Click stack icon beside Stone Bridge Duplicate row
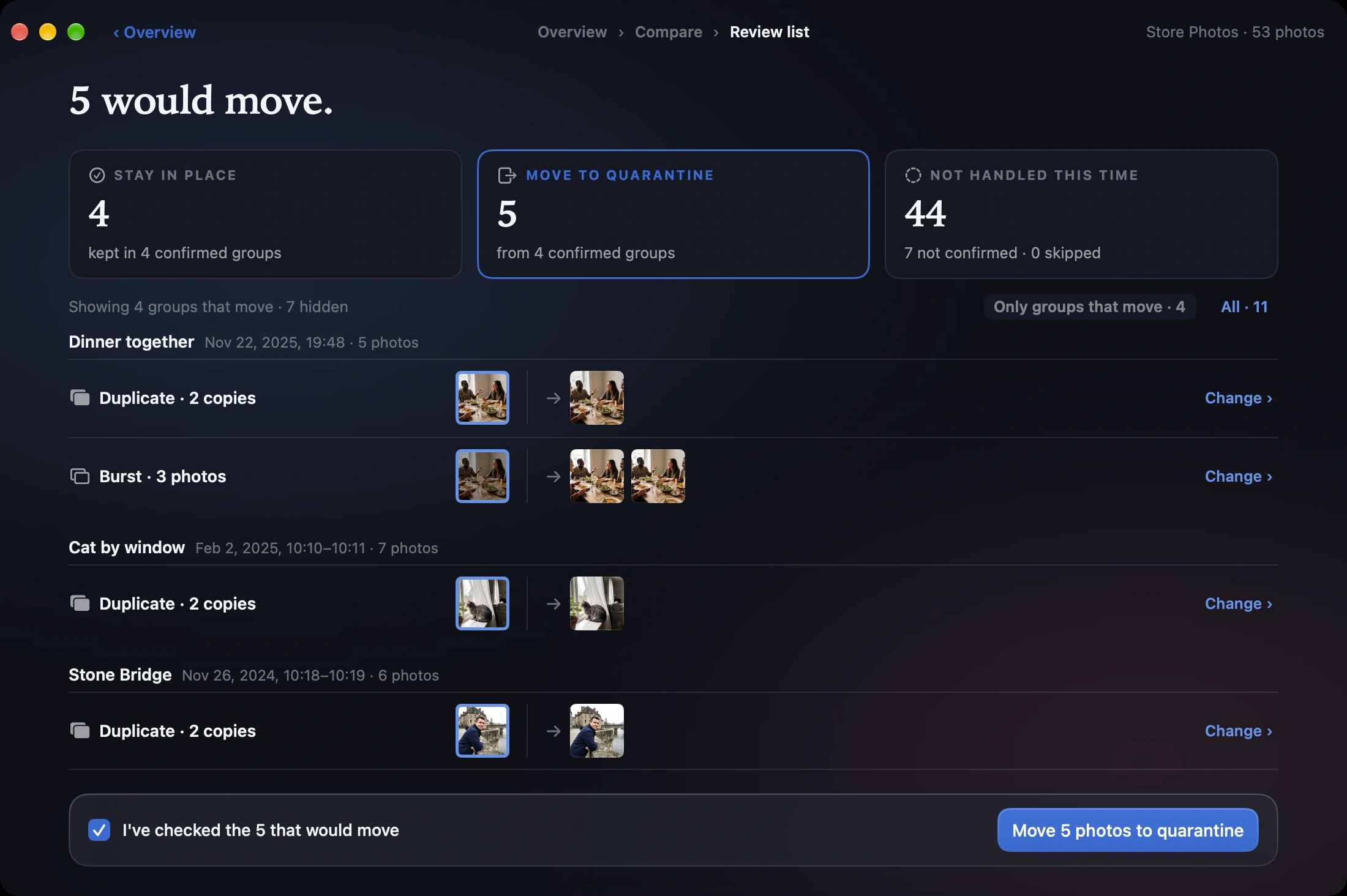The width and height of the screenshot is (1347, 896). tap(80, 731)
